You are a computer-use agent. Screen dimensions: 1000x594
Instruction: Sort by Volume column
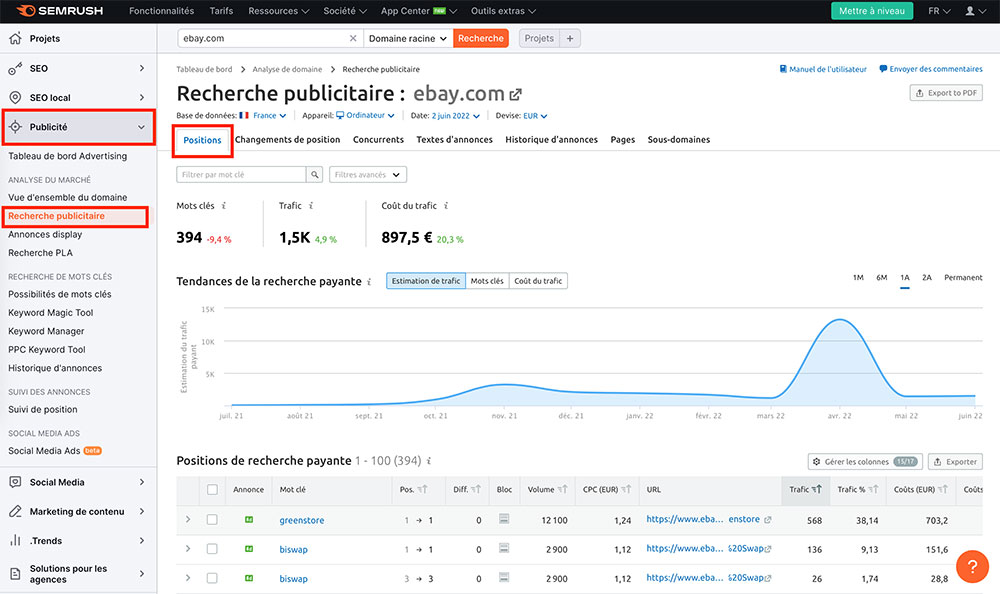[562, 489]
